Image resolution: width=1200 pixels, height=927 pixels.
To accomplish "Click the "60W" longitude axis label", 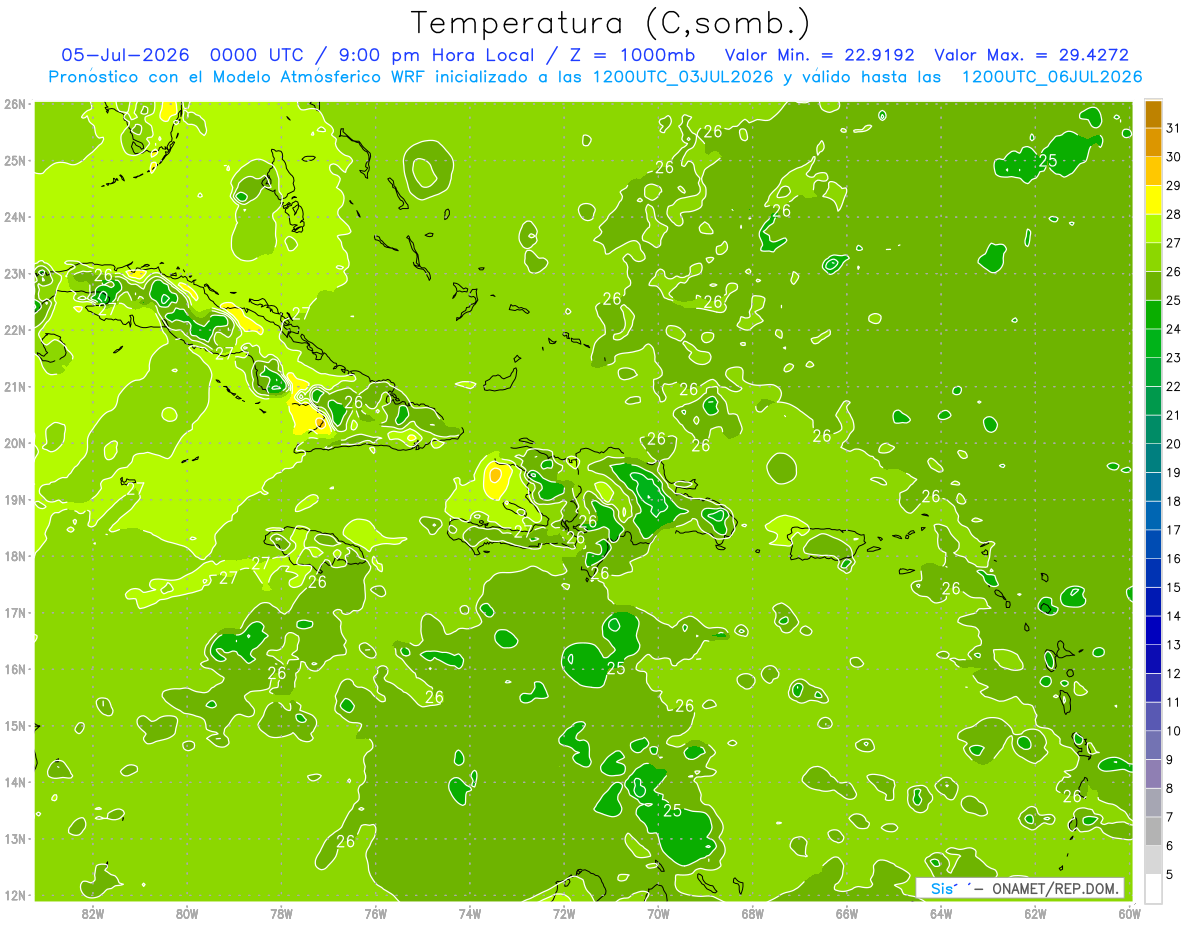I will (1129, 914).
